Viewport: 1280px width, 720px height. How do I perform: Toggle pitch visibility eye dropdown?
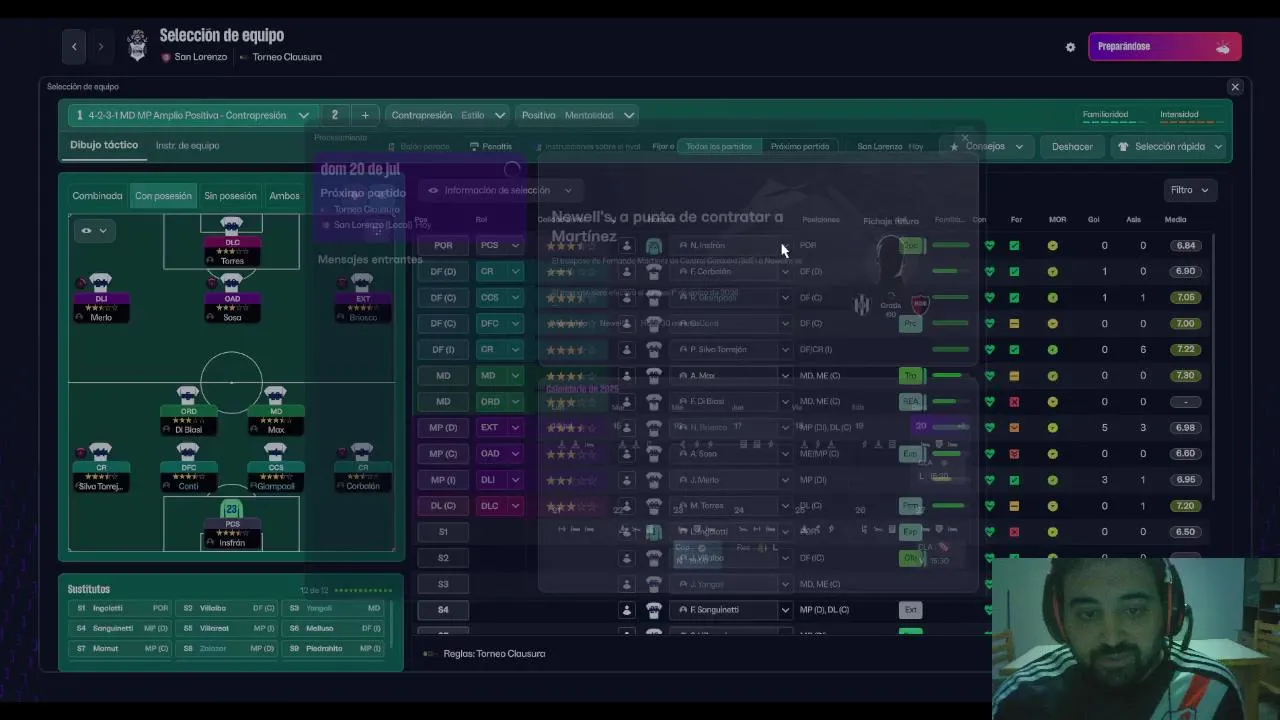tap(94, 231)
